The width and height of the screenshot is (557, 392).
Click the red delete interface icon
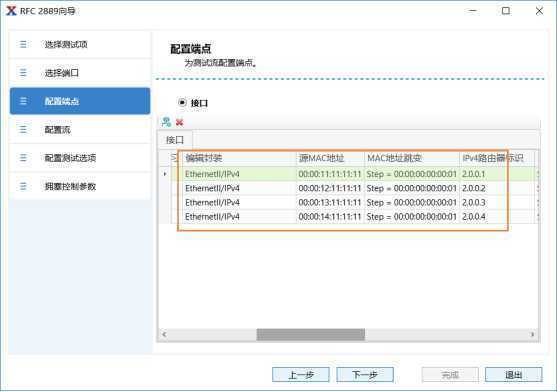point(179,122)
